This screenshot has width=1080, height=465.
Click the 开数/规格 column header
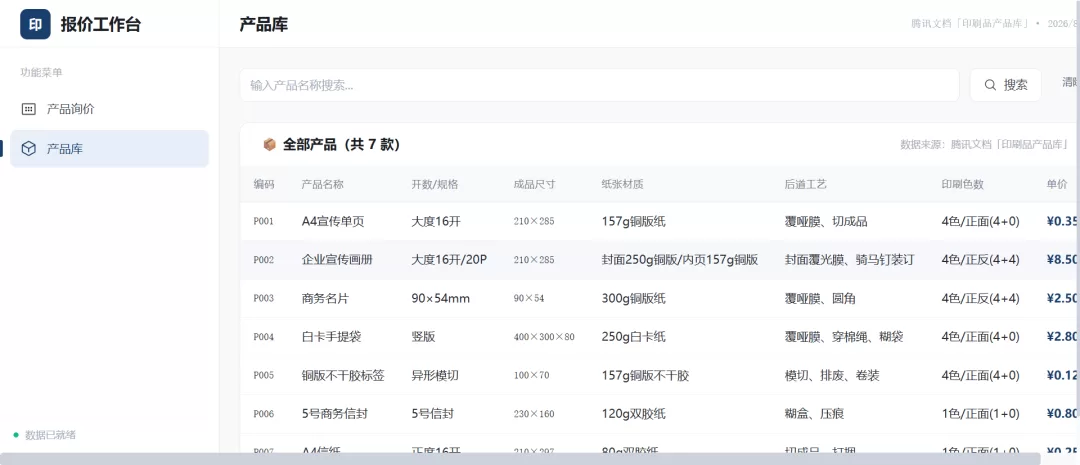pos(435,185)
